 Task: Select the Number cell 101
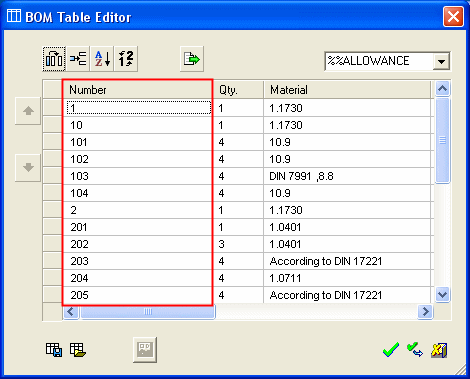click(x=137, y=142)
